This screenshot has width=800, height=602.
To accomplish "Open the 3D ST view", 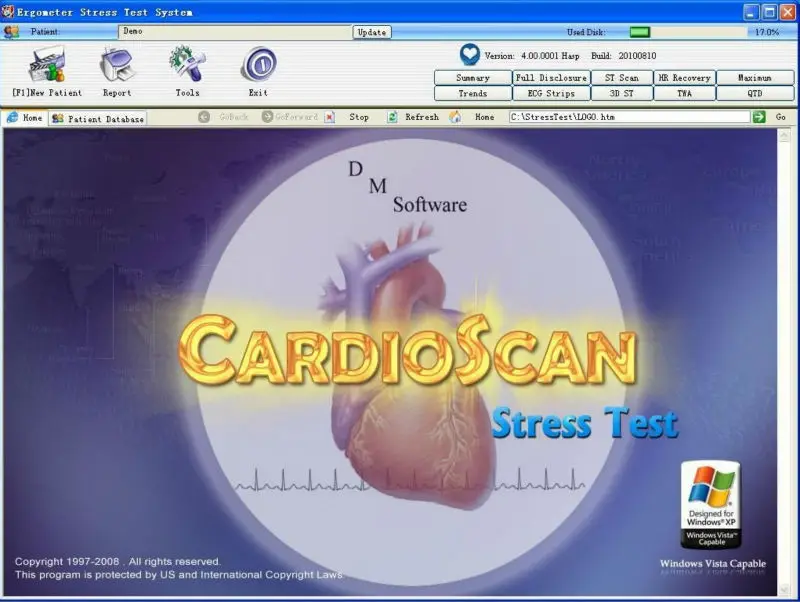I will (x=621, y=92).
